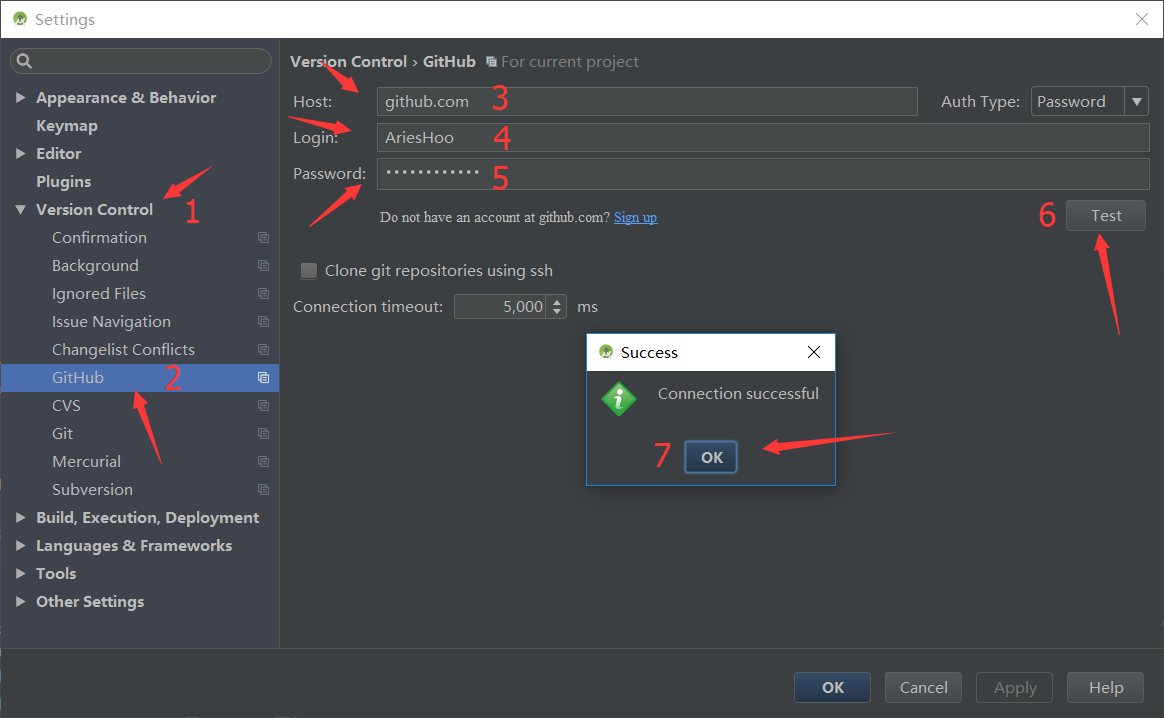Collapse the Version Control section

(21, 209)
